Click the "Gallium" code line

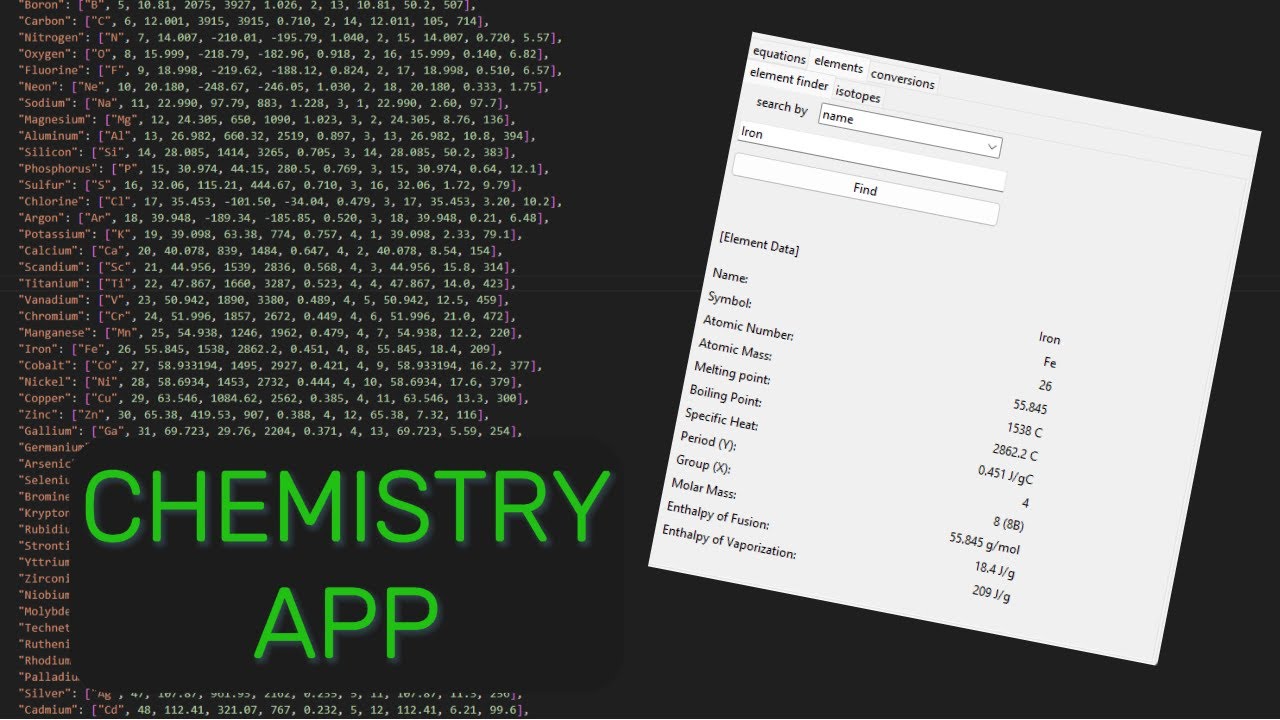(x=270, y=430)
